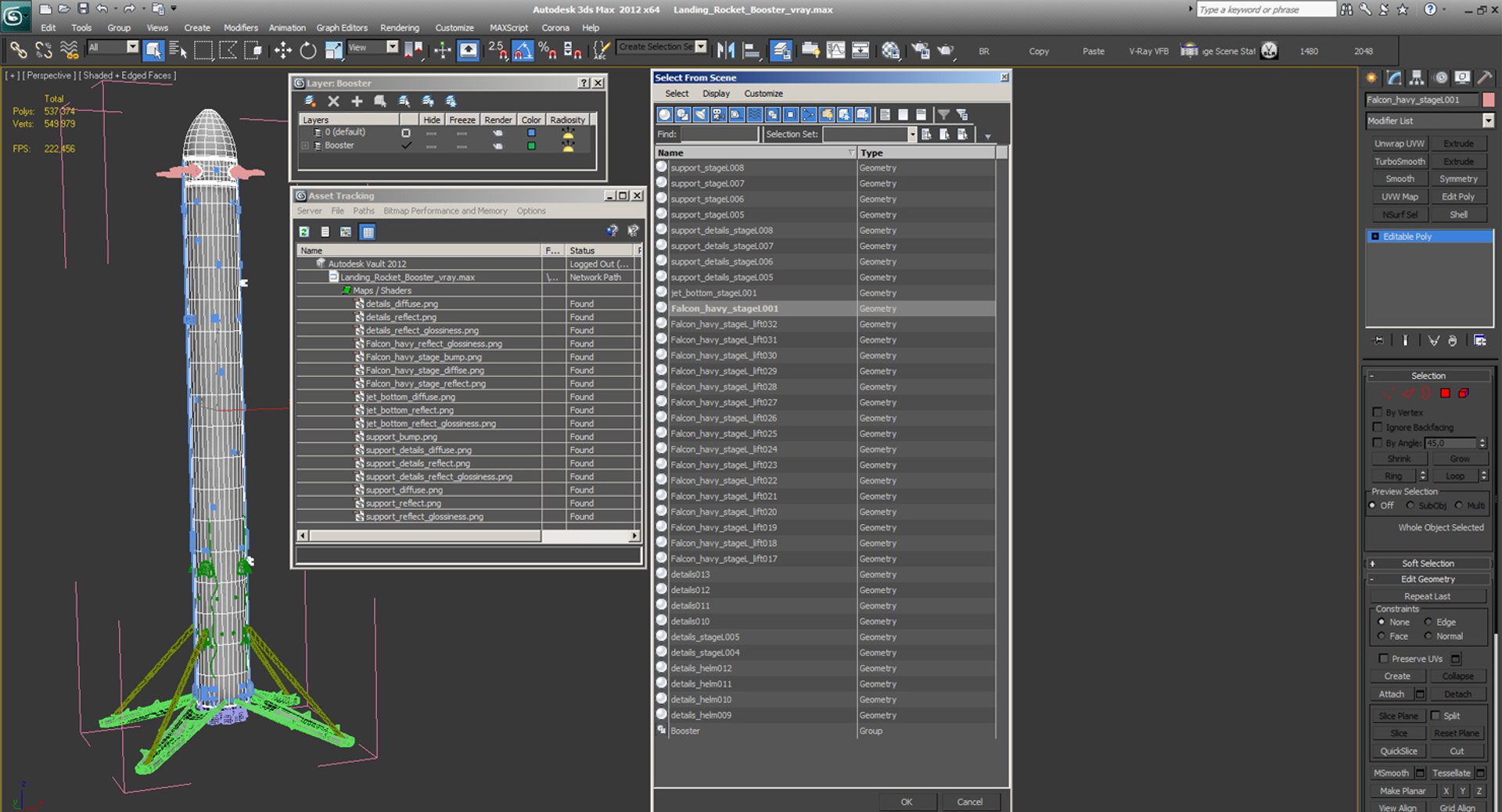The height and width of the screenshot is (812, 1502).
Task: Open the Manage Layers tool
Action: pyautogui.click(x=781, y=51)
